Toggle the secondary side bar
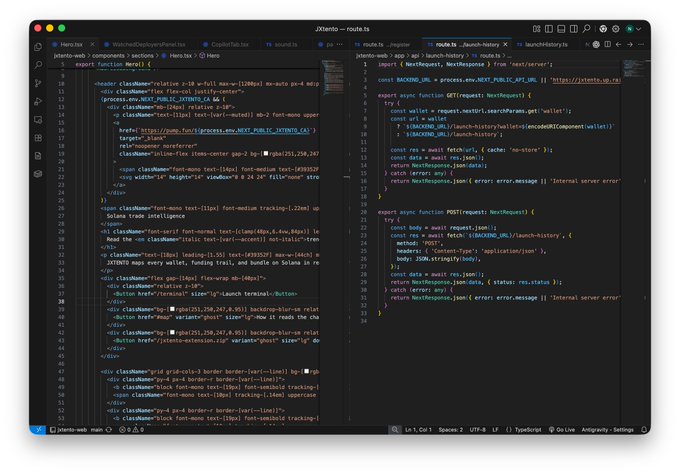The image size is (680, 473). pyautogui.click(x=574, y=29)
